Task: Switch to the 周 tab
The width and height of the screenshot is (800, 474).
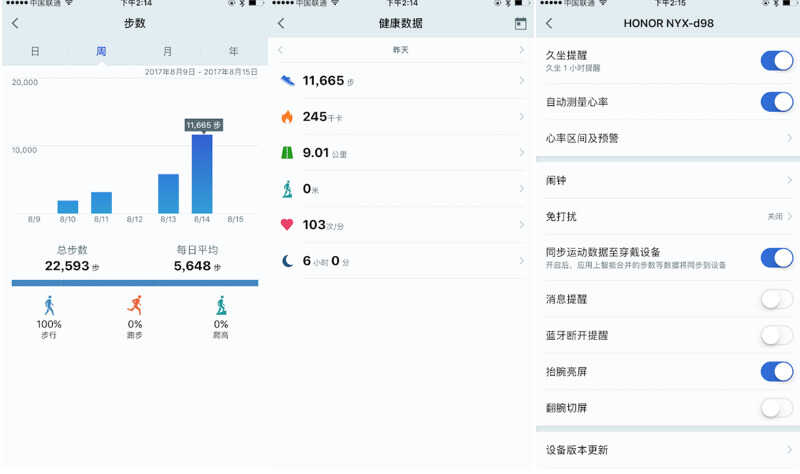Action: point(101,52)
